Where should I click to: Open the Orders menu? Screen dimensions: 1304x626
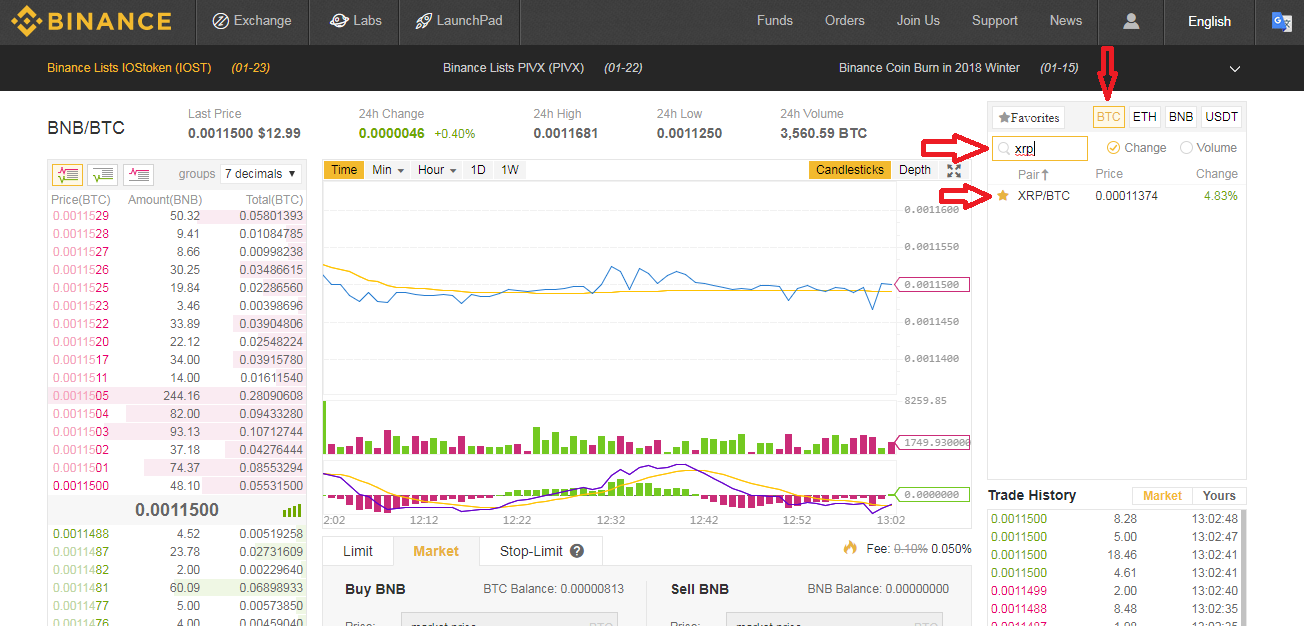pos(845,20)
